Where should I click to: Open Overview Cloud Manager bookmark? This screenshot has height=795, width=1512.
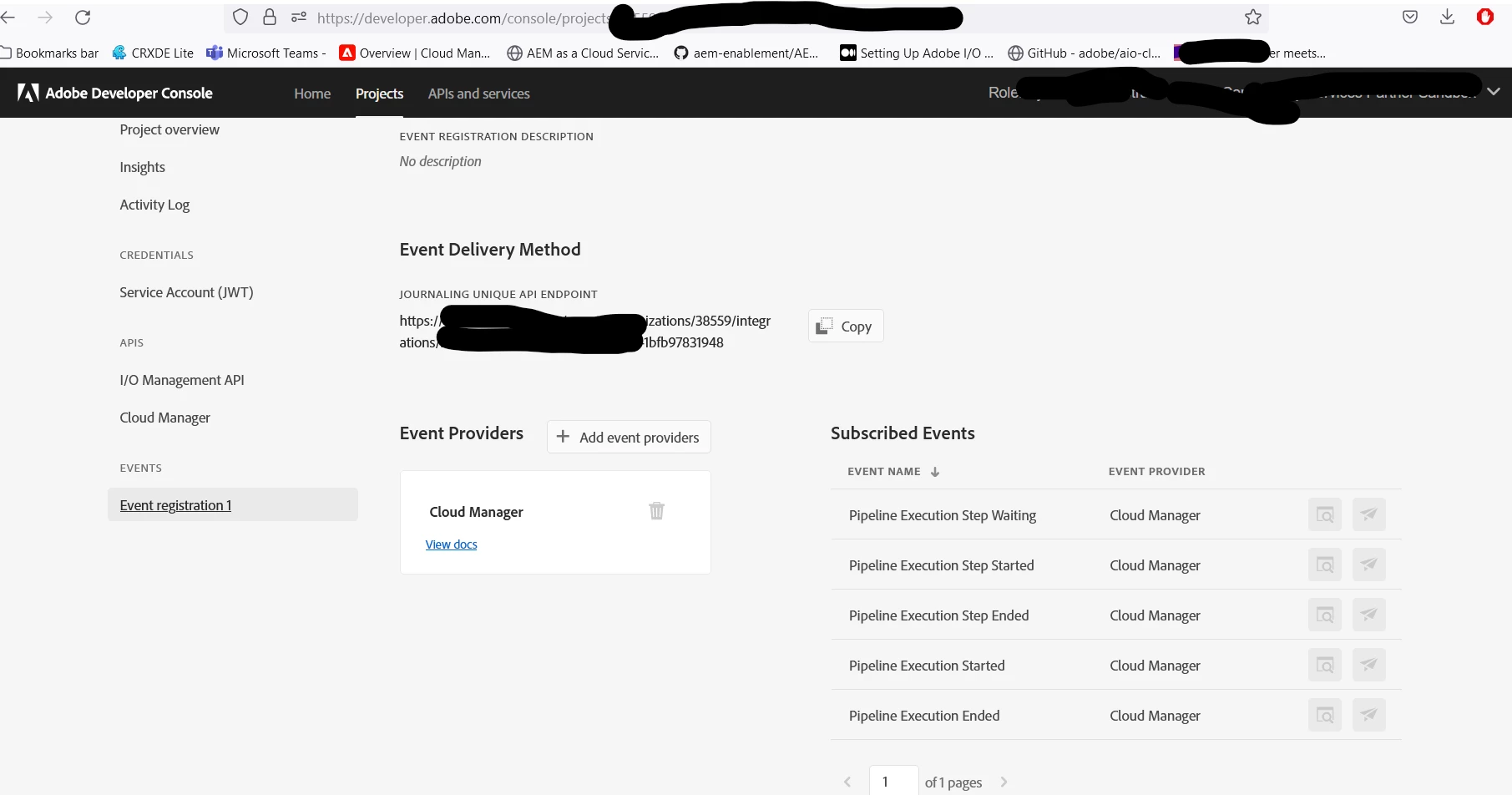[x=415, y=53]
